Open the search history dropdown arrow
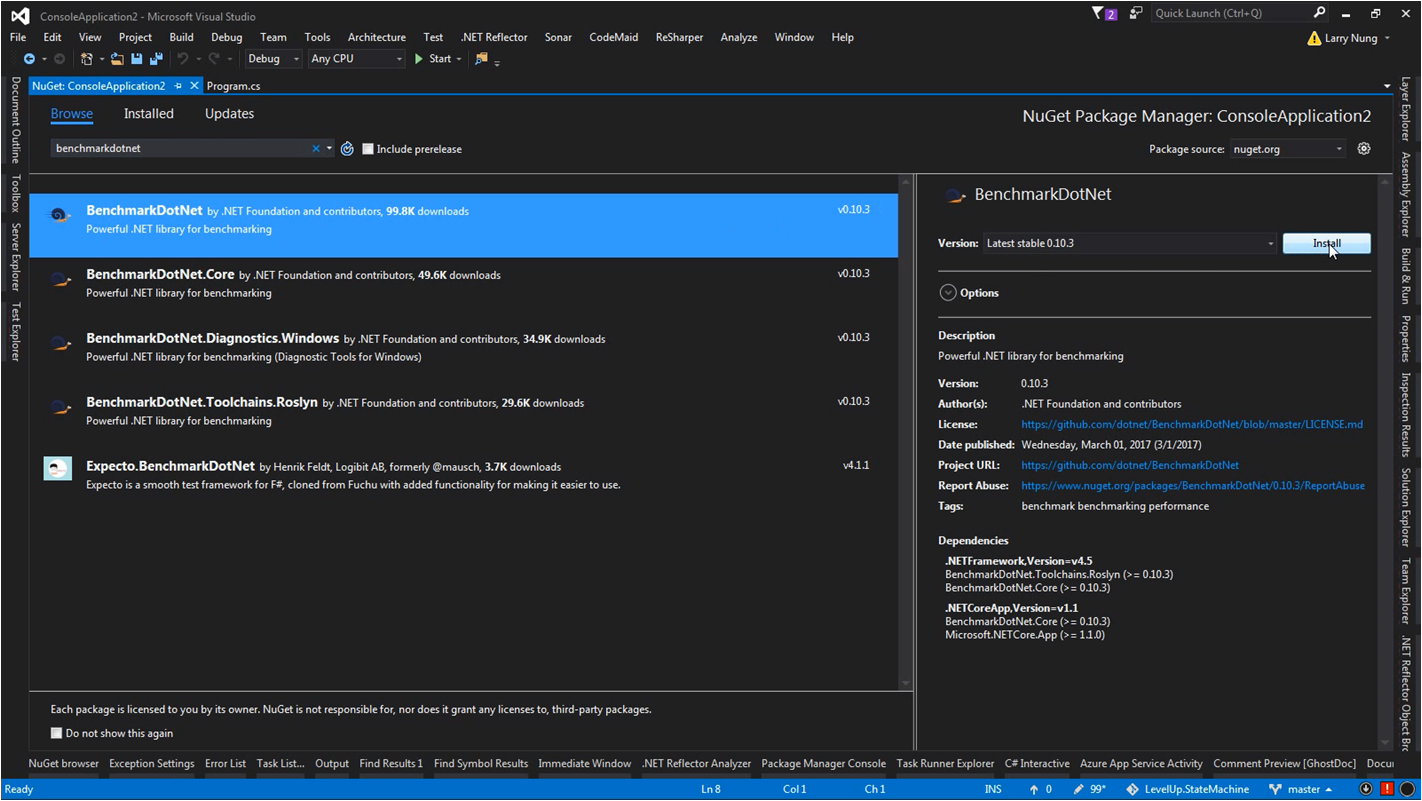 coord(329,149)
